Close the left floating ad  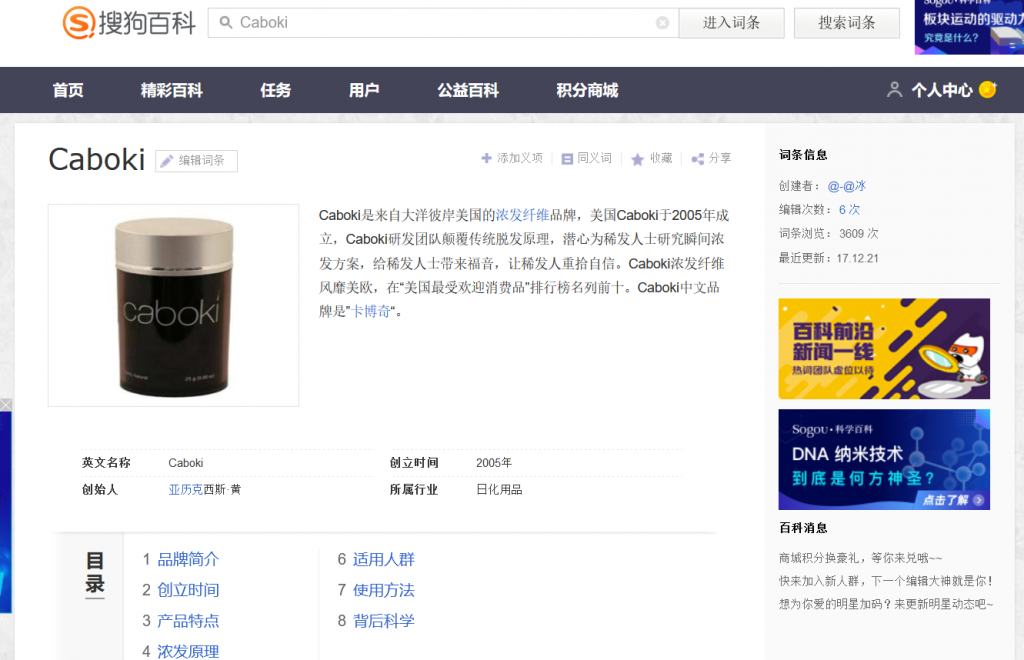click(5, 405)
